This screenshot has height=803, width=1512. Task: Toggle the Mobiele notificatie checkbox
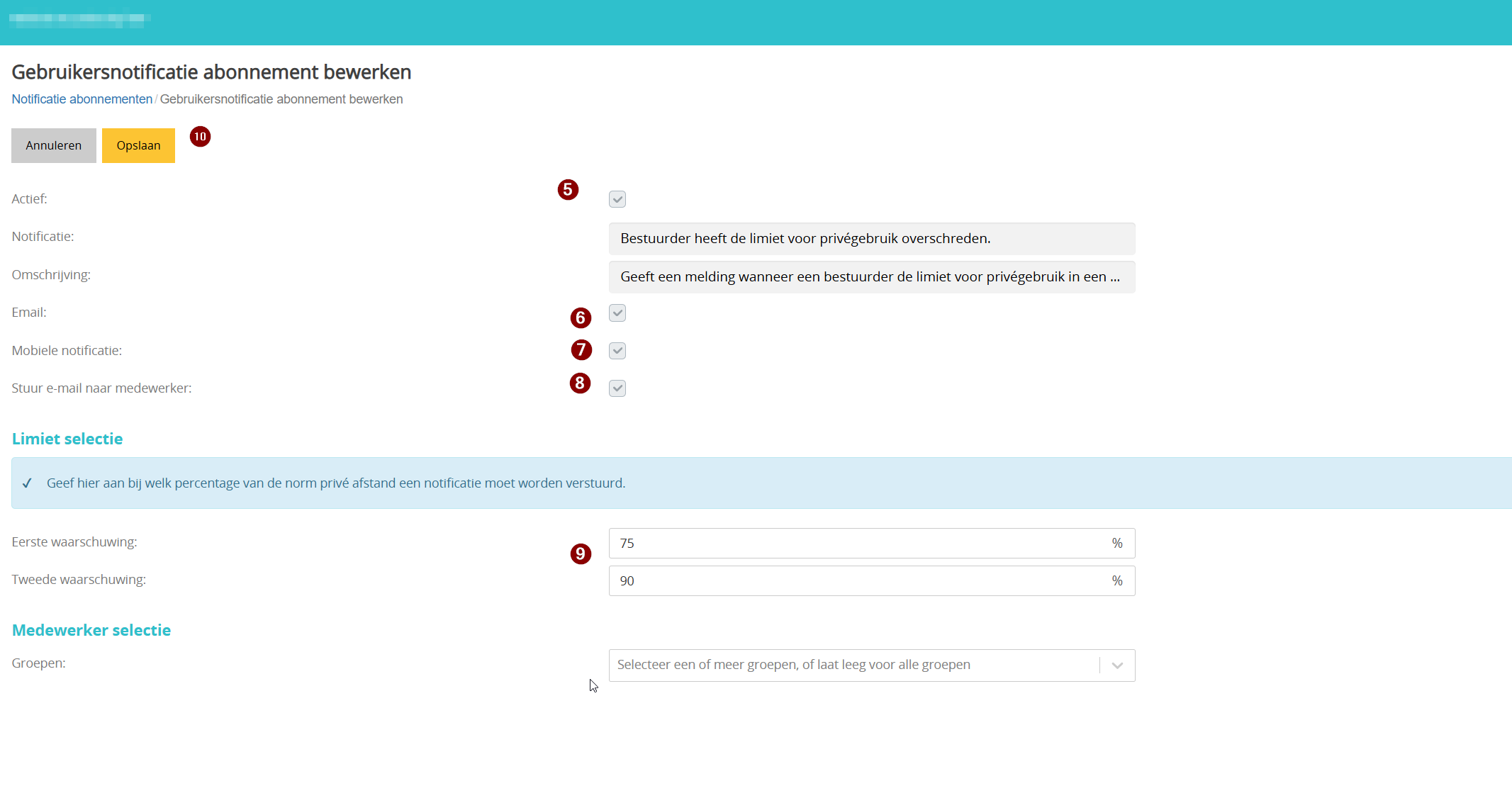[x=617, y=351]
